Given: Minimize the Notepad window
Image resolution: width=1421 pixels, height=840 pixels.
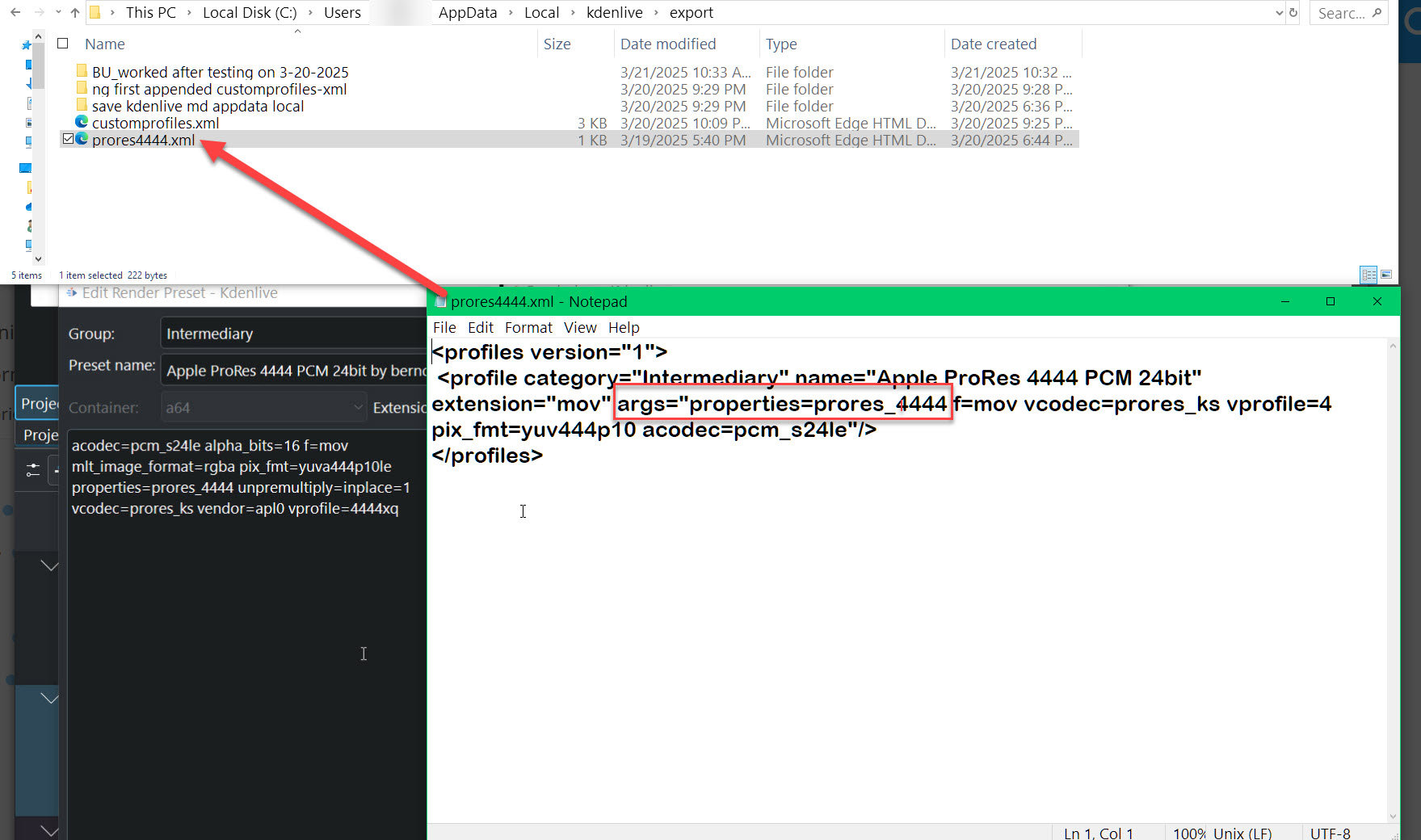Looking at the screenshot, I should click(1285, 301).
